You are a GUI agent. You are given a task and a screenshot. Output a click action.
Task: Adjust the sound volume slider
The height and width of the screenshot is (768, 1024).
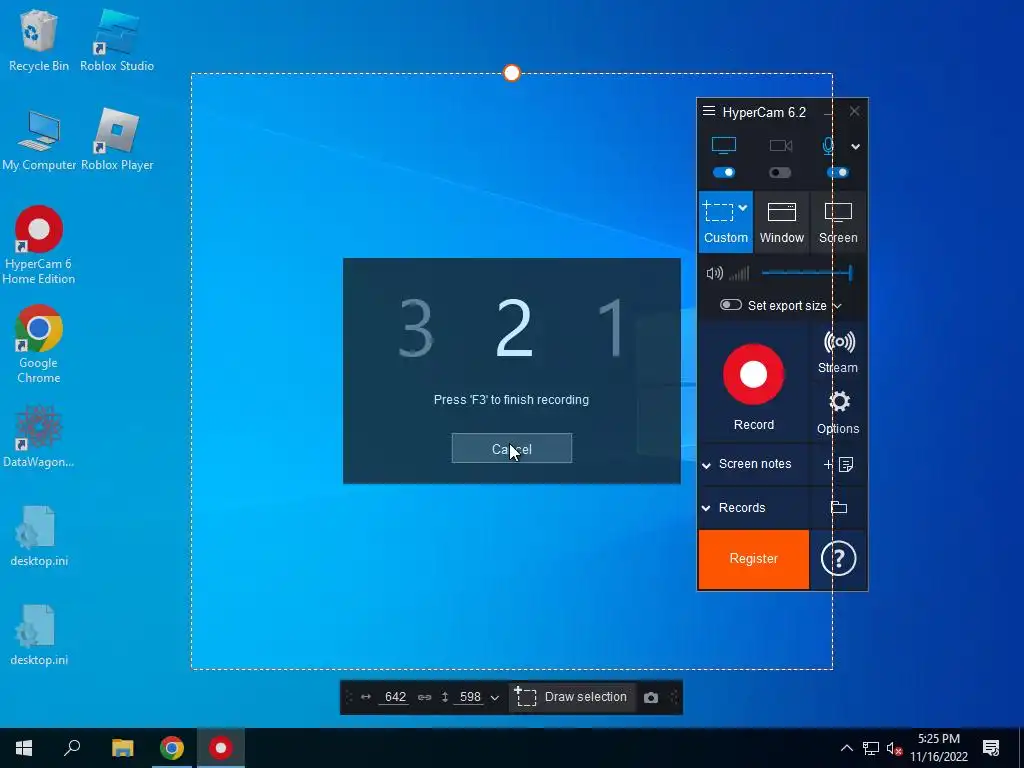click(x=807, y=273)
